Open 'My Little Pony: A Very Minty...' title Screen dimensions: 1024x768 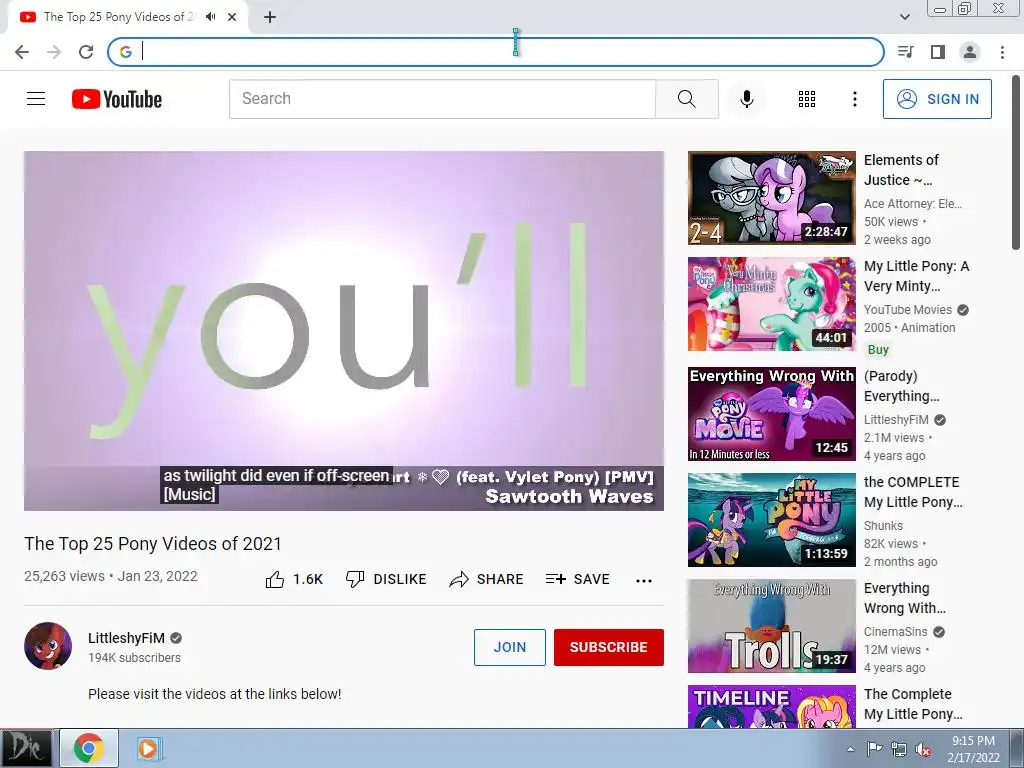click(x=916, y=276)
